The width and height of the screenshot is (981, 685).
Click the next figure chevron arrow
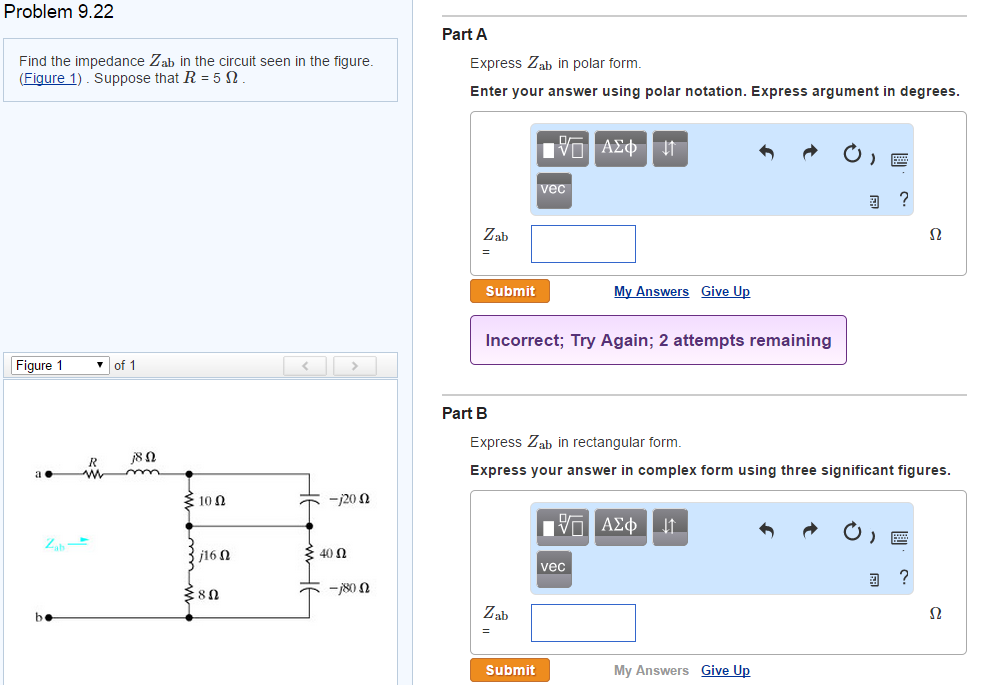355,366
